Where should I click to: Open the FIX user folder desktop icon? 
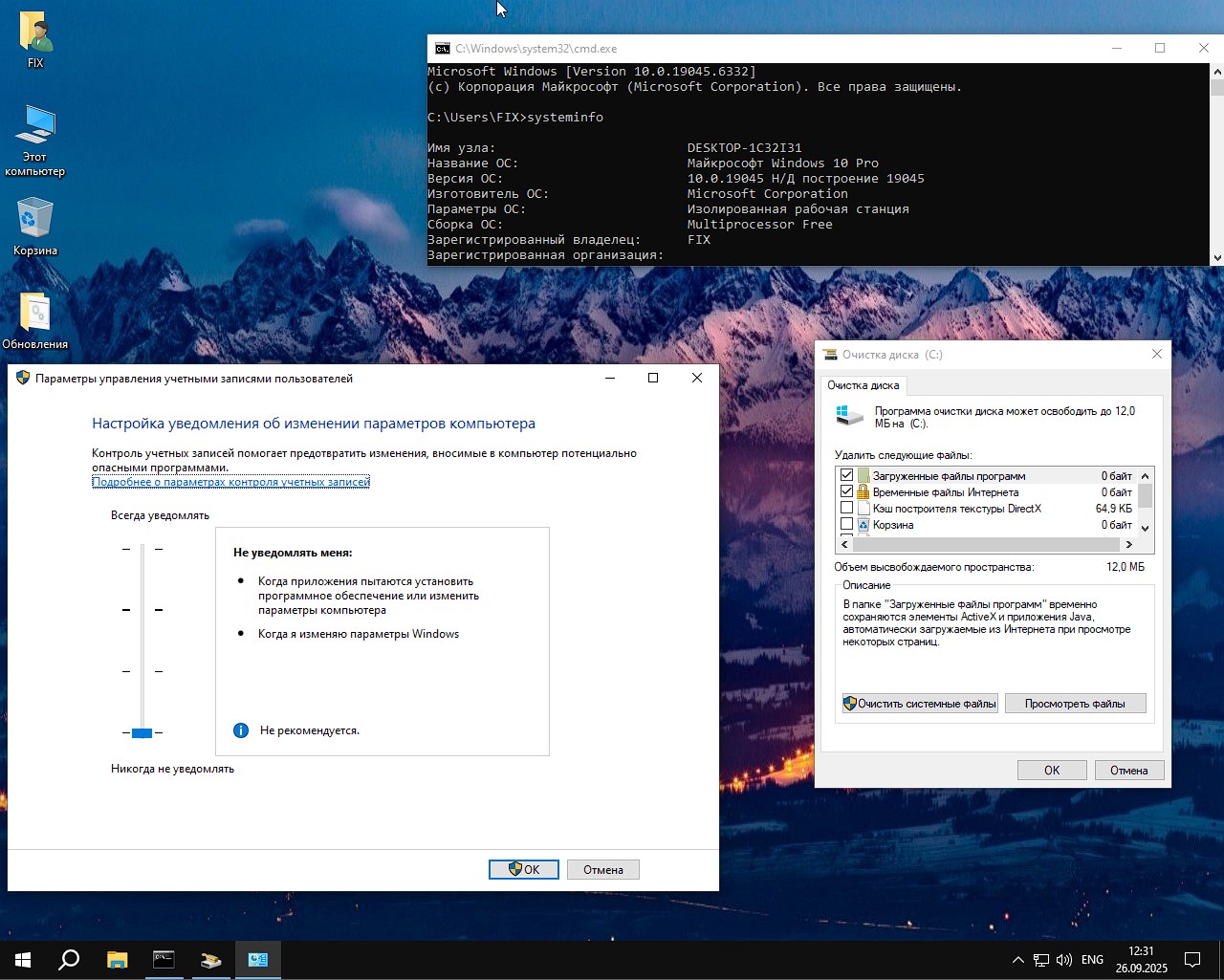click(x=35, y=33)
